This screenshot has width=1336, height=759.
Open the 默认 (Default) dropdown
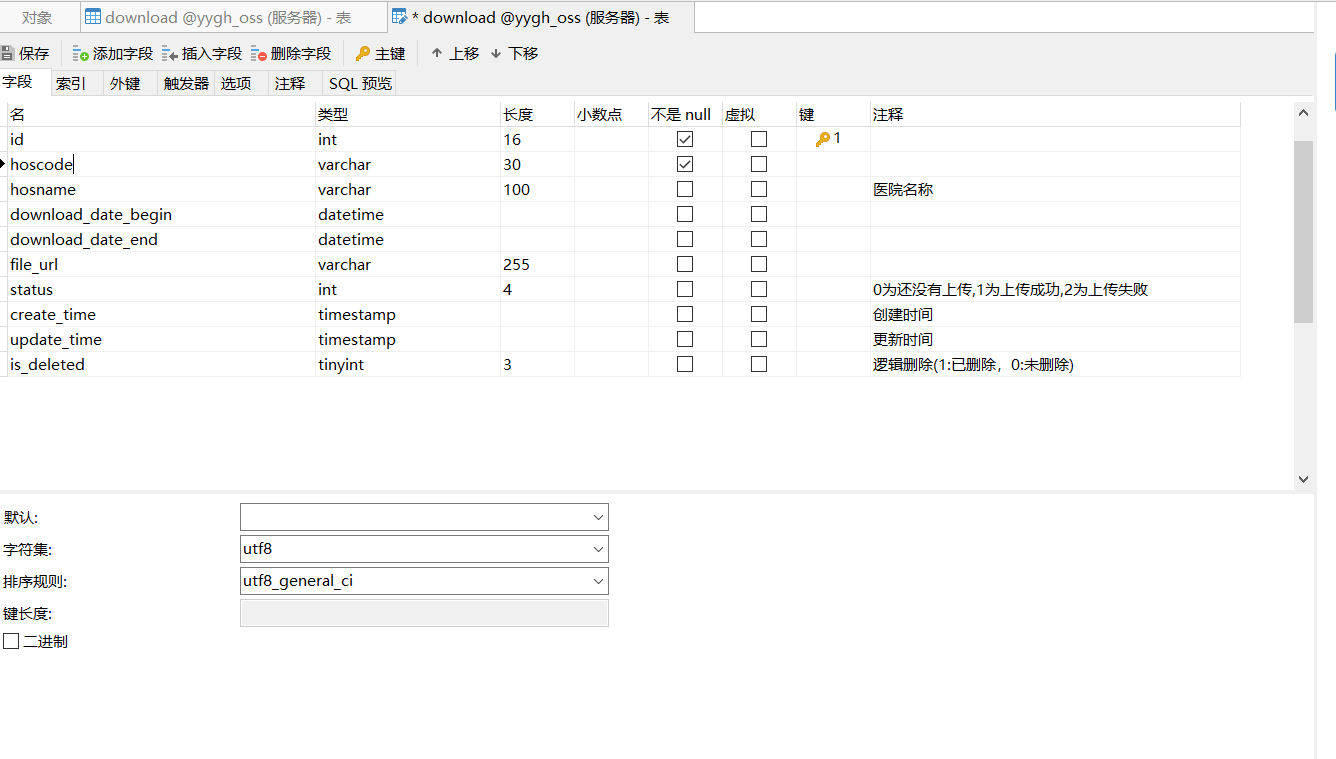tap(598, 517)
